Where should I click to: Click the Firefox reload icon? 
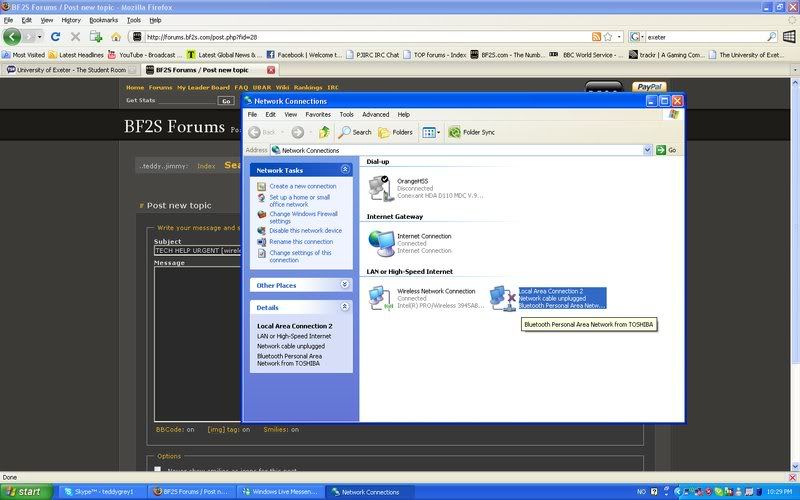coord(56,37)
